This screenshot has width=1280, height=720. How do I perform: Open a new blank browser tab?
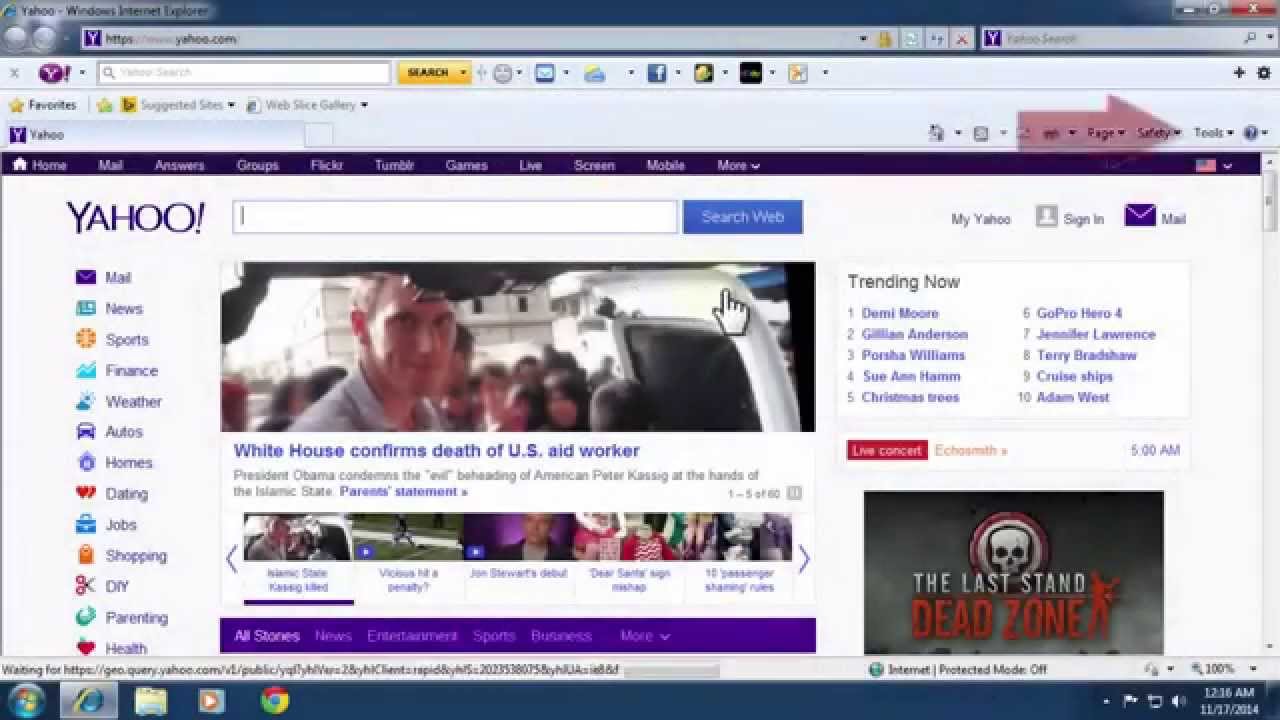click(318, 135)
